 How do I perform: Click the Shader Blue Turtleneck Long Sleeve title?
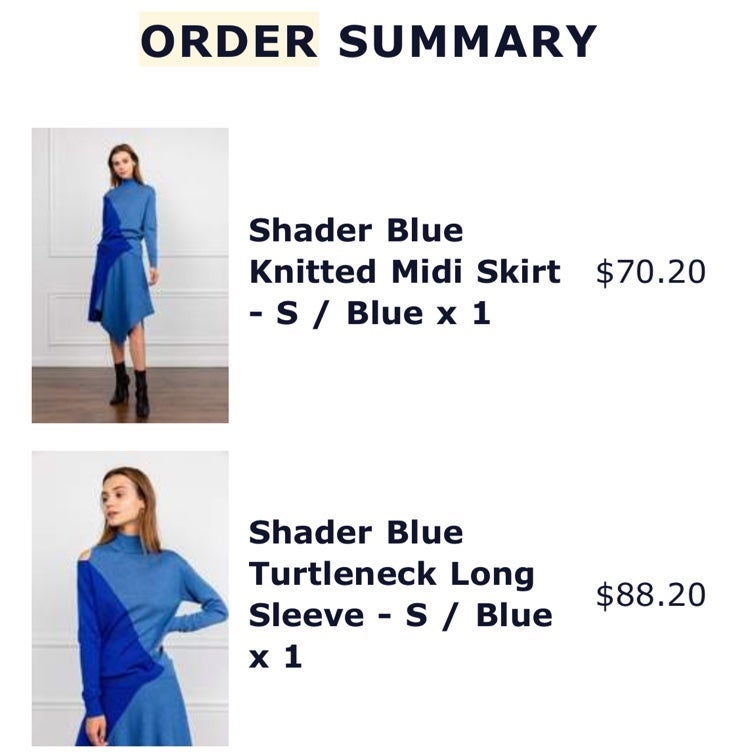[x=401, y=594]
